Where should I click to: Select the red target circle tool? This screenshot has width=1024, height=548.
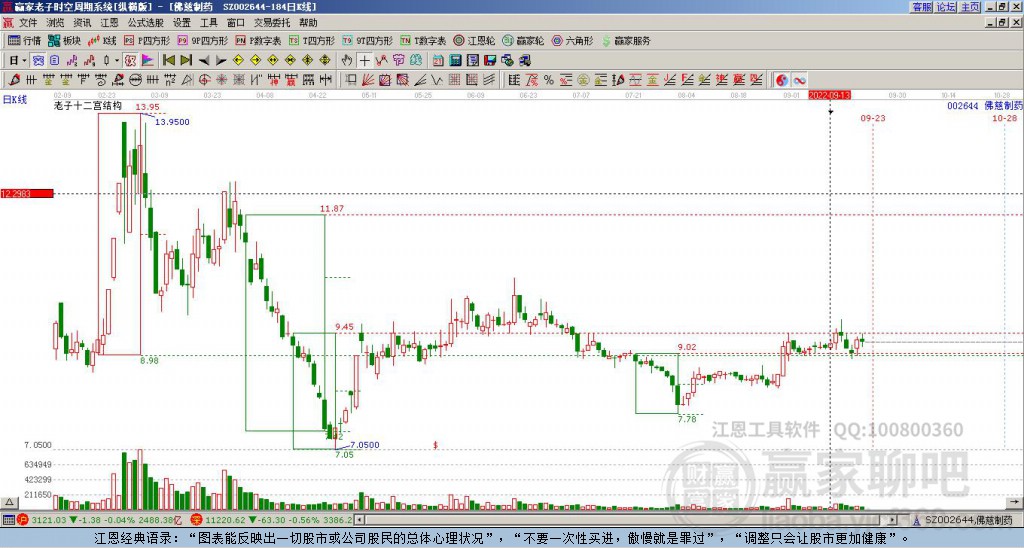tap(204, 80)
